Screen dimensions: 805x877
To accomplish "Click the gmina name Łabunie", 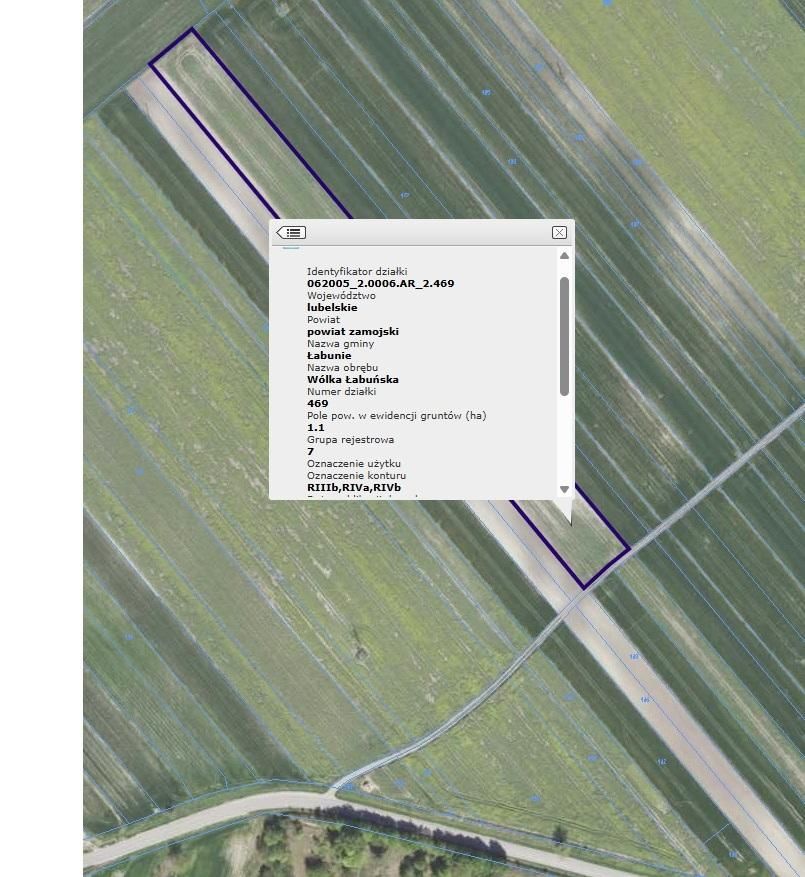I will (329, 356).
